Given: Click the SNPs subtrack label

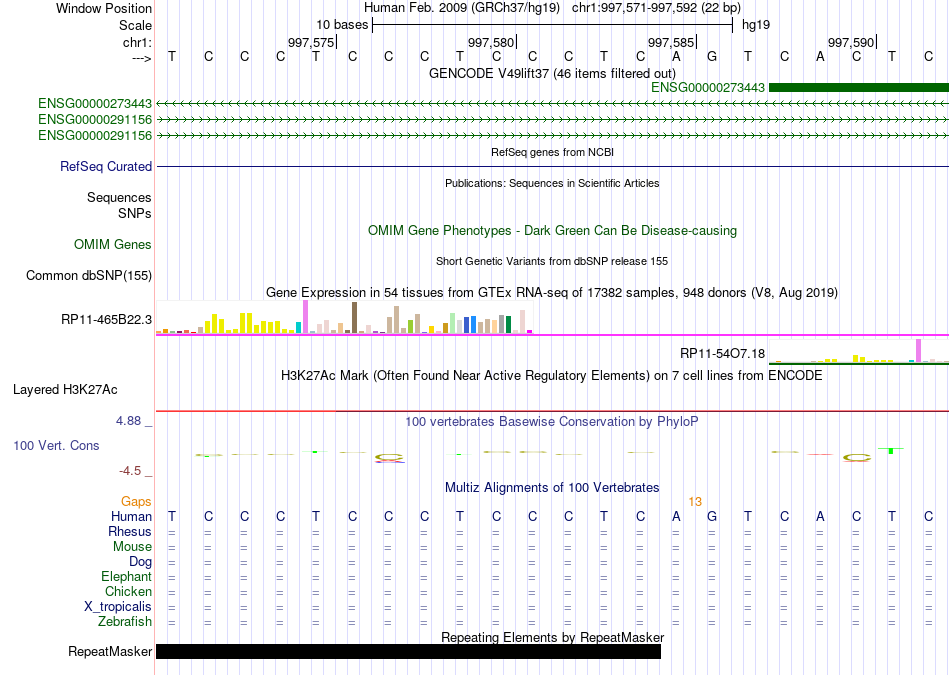Looking at the screenshot, I should [135, 213].
